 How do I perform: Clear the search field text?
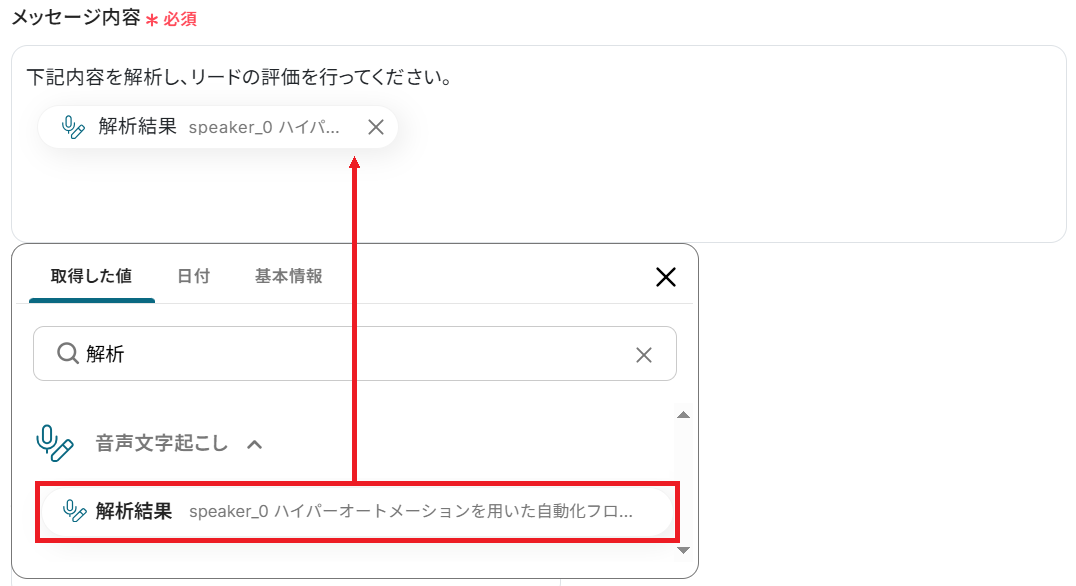tap(644, 355)
